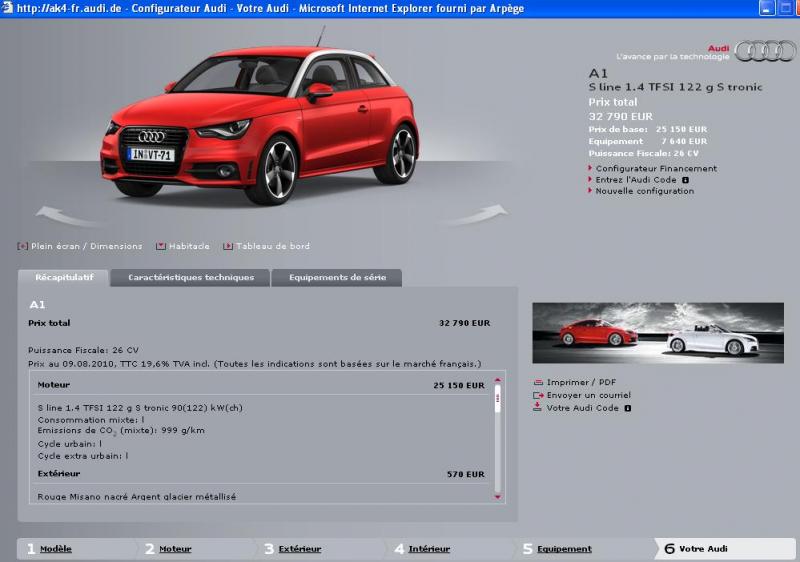
Task: Click summary list scroll up arrow
Action: pos(498,380)
